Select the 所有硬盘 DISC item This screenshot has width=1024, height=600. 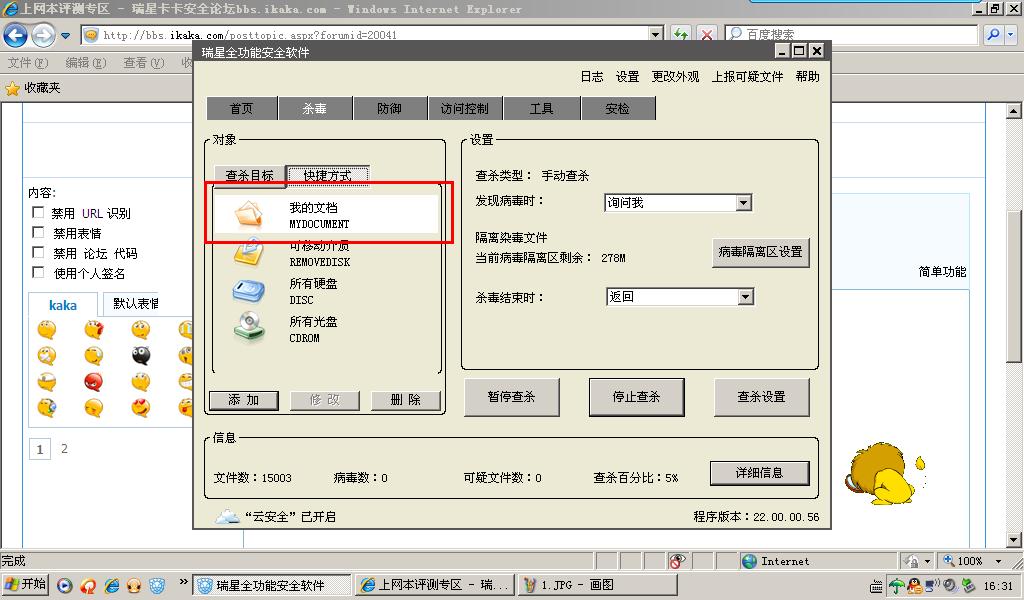(x=326, y=291)
